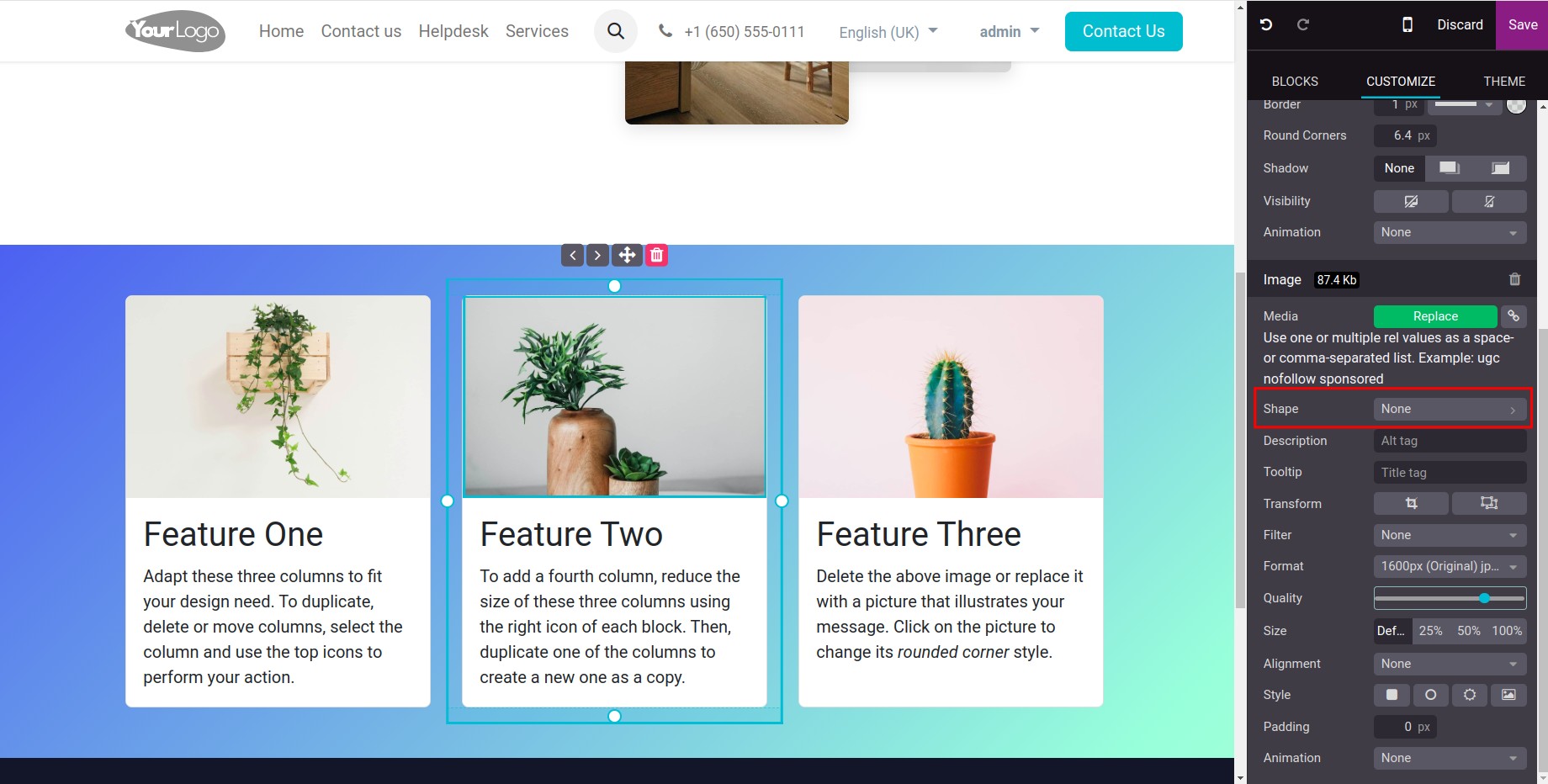Apply shadow Style icon

[x=1470, y=695]
